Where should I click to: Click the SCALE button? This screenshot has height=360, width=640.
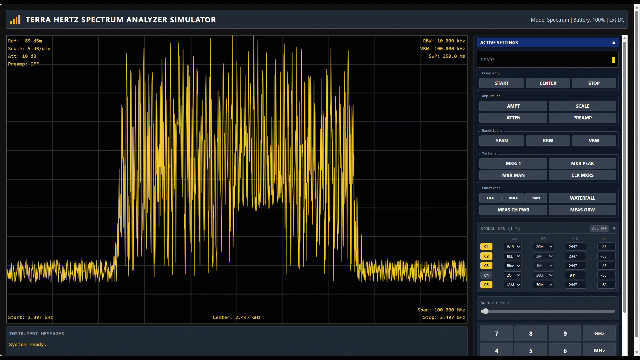[x=582, y=106]
